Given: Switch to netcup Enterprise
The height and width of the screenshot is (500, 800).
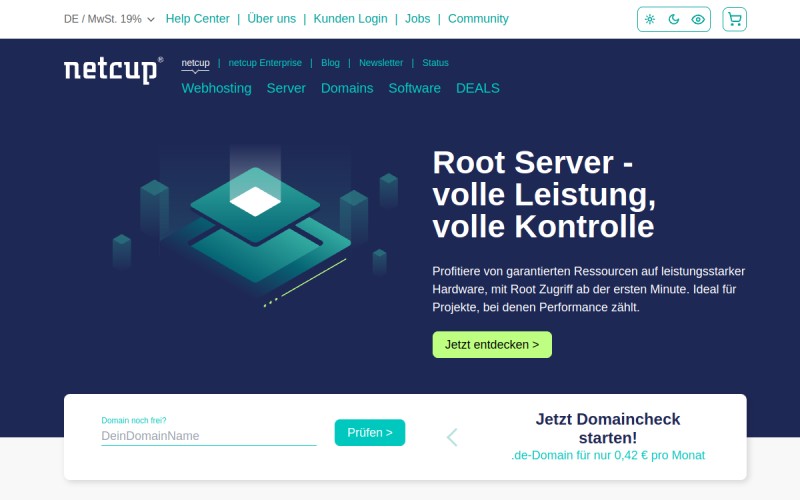Looking at the screenshot, I should (265, 63).
